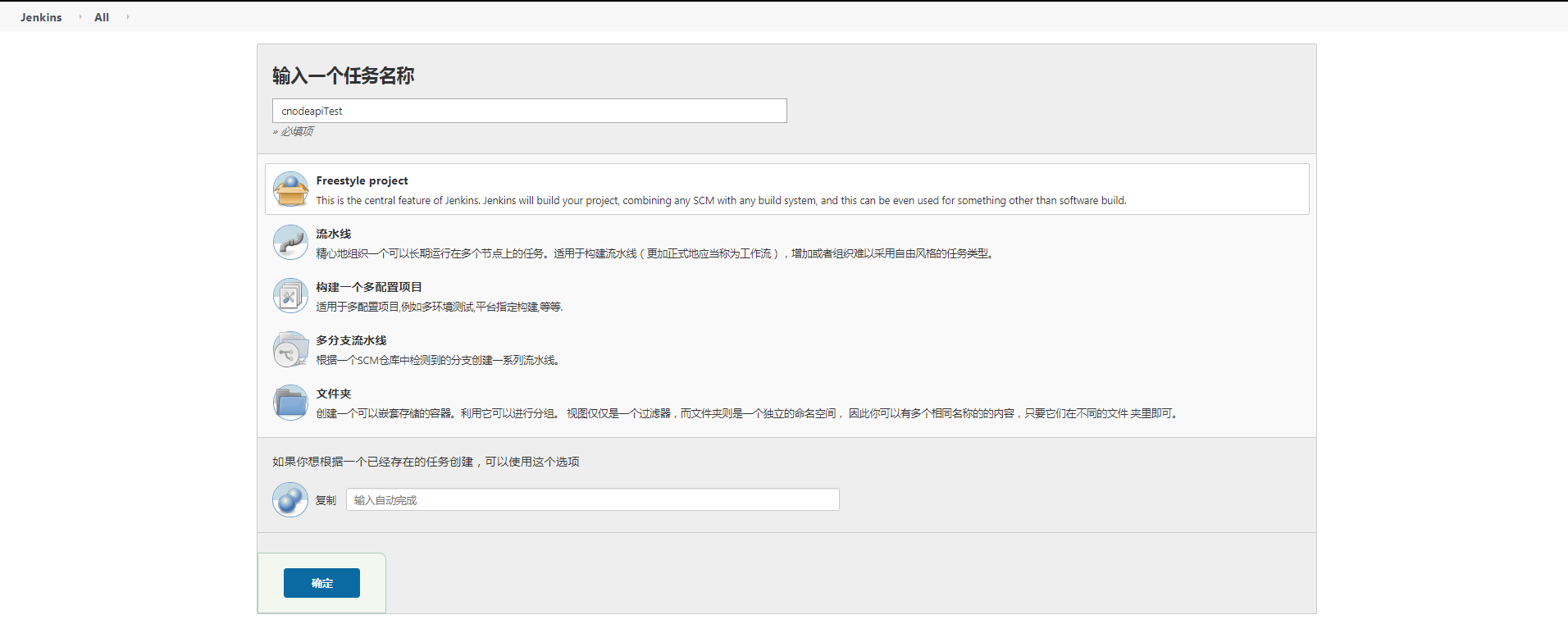Expand the arrow after All breadcrumb
1568x633 pixels.
pyautogui.click(x=128, y=16)
